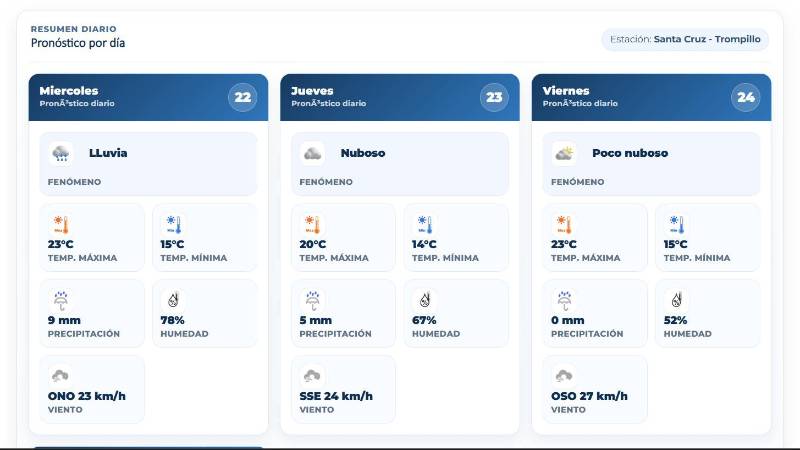Select the date badge 24 on Viernes
Screen dimensions: 800x450
coord(745,97)
